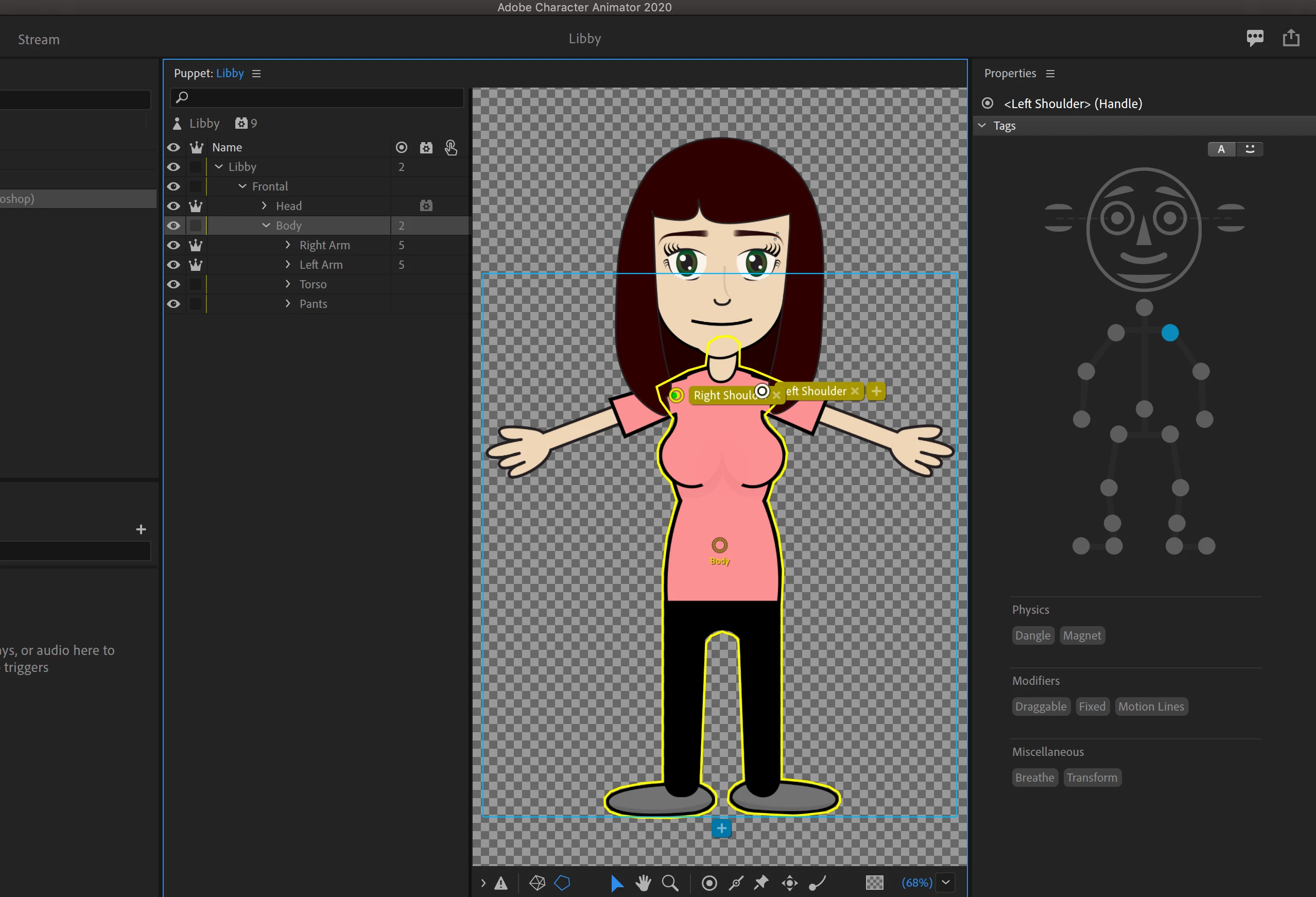Switch to Stream workspace tab

pos(39,40)
